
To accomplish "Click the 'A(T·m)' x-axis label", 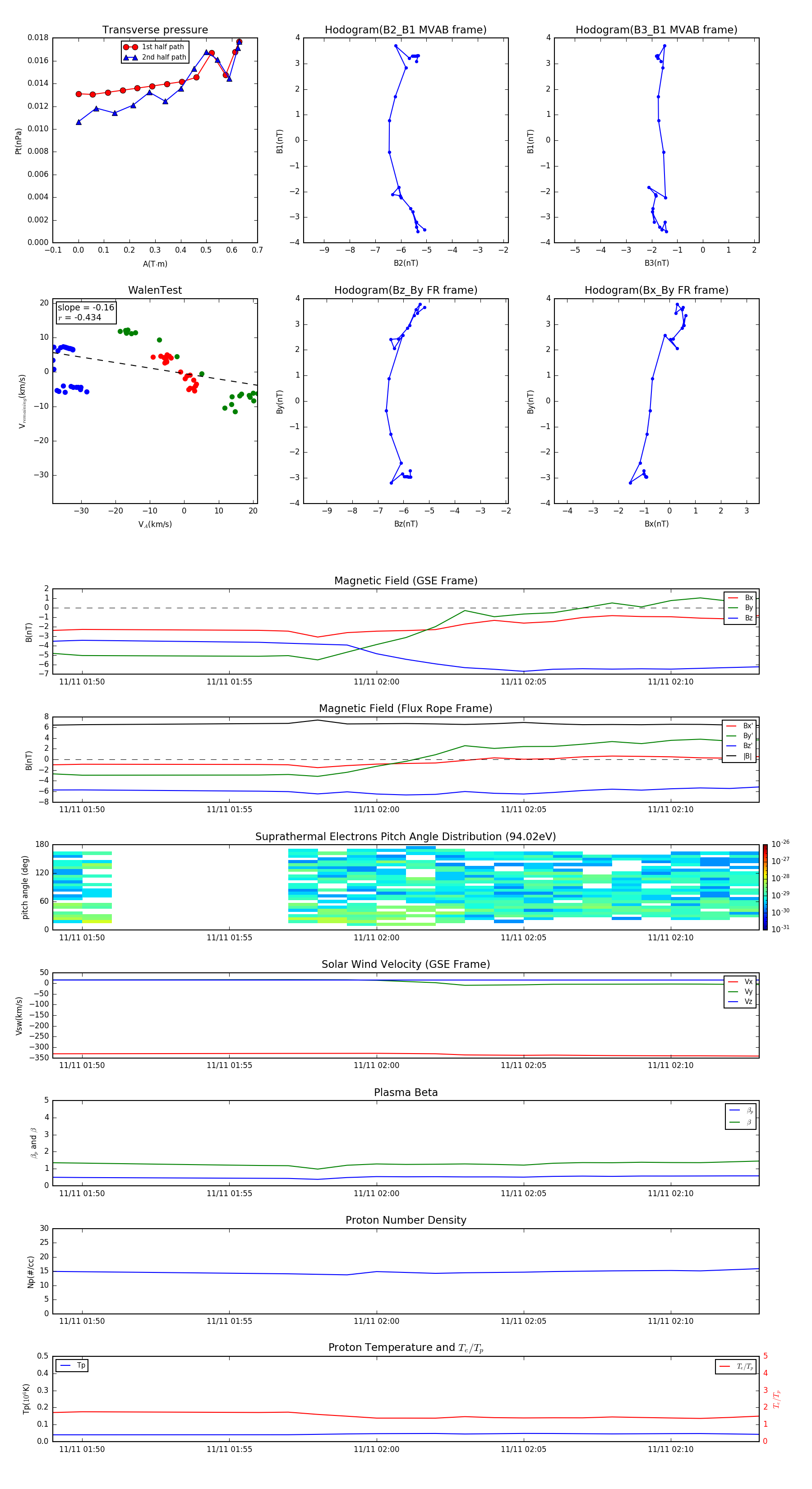I will [x=155, y=264].
